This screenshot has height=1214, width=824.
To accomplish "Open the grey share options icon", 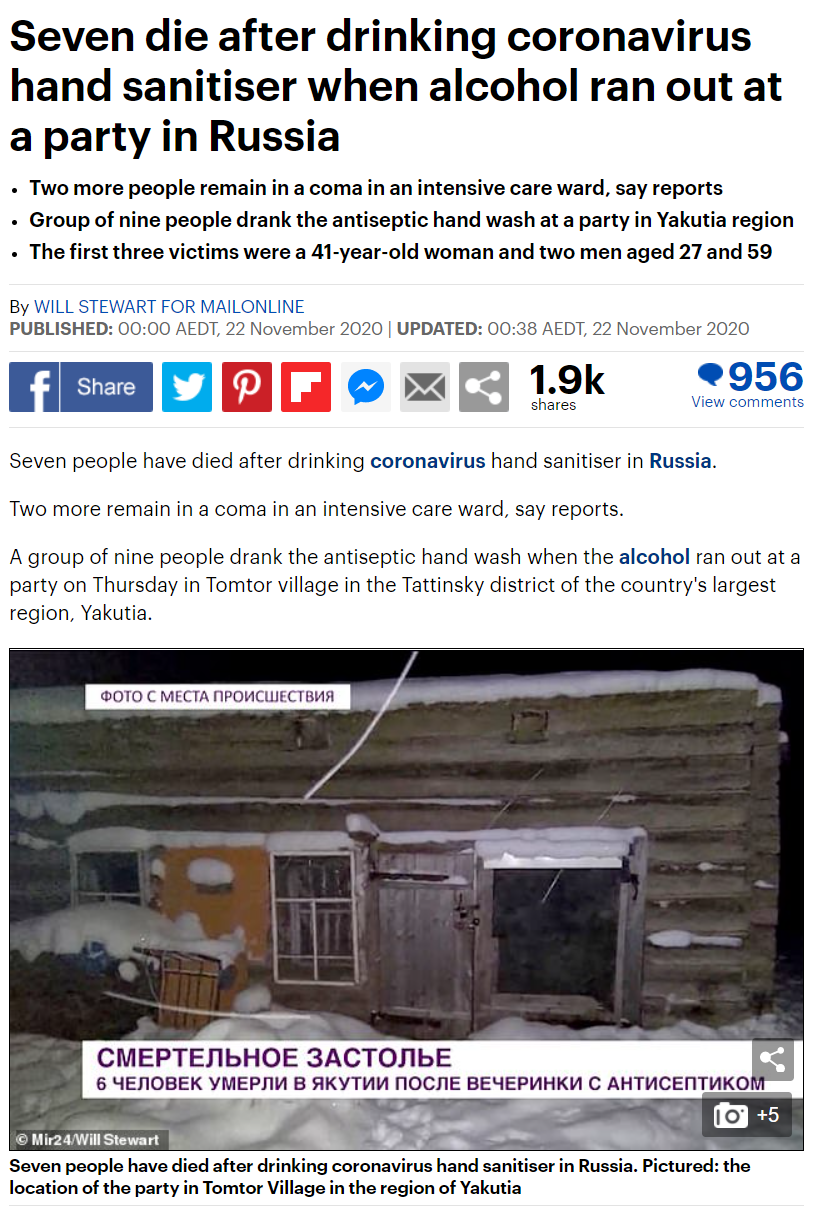I will coord(484,387).
